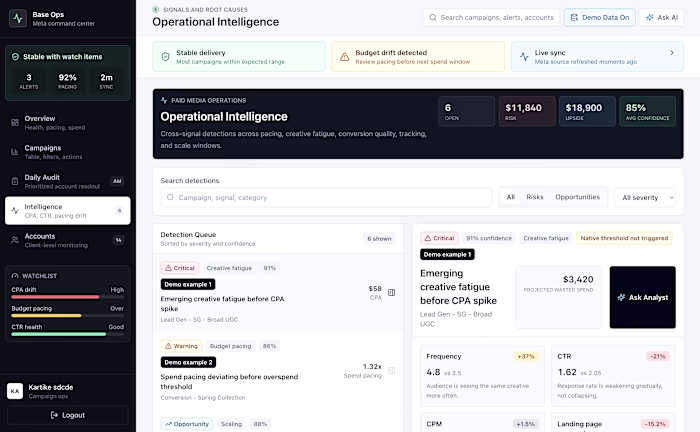
Task: Select Spend pacing deviating detection in queue
Action: click(278, 370)
